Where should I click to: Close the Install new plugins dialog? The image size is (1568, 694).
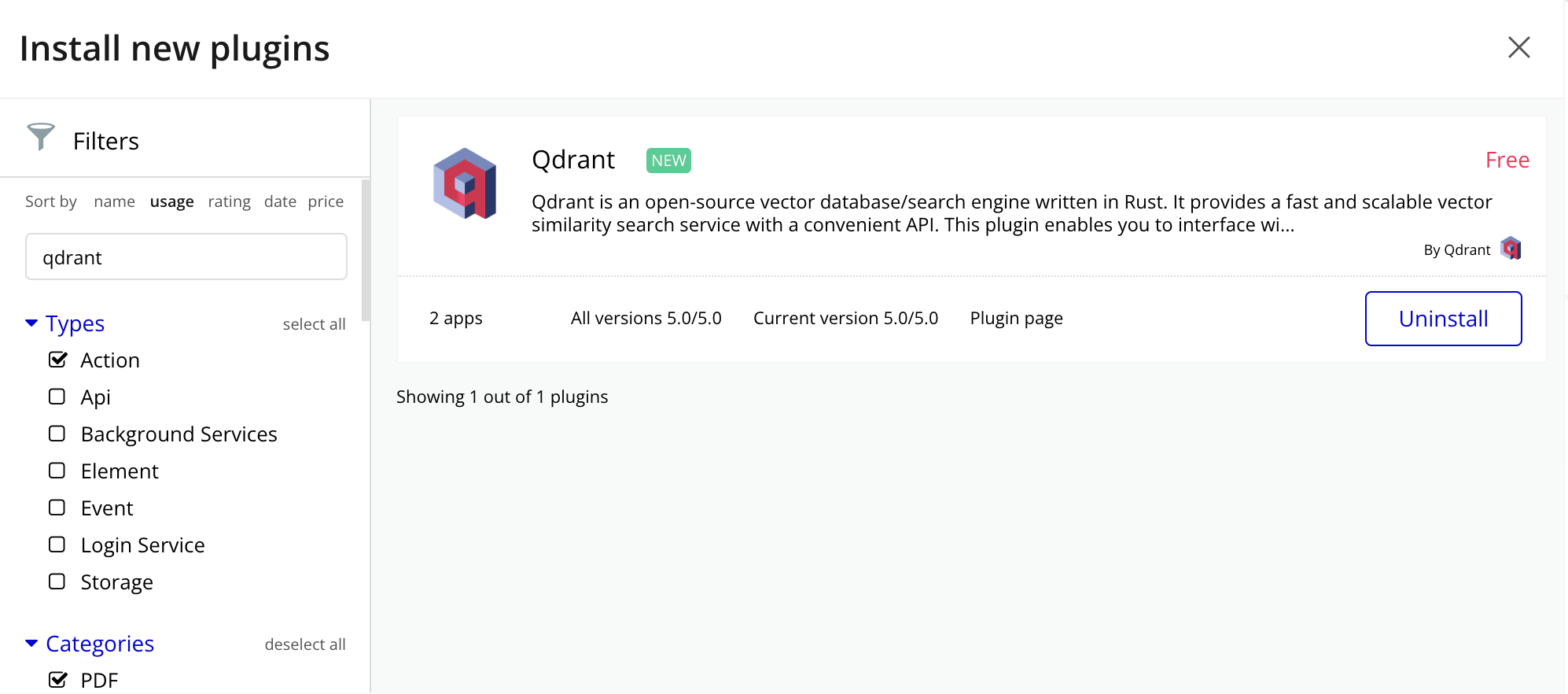click(1518, 47)
